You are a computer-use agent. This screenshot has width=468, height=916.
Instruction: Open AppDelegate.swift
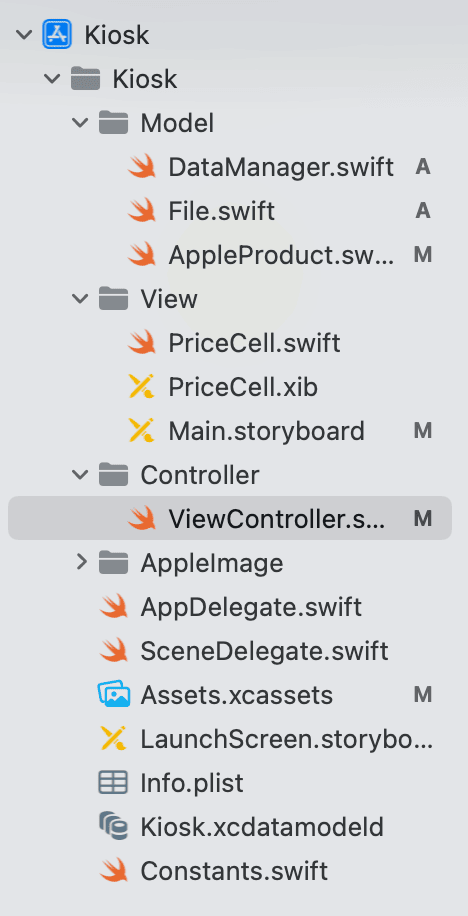tap(251, 607)
